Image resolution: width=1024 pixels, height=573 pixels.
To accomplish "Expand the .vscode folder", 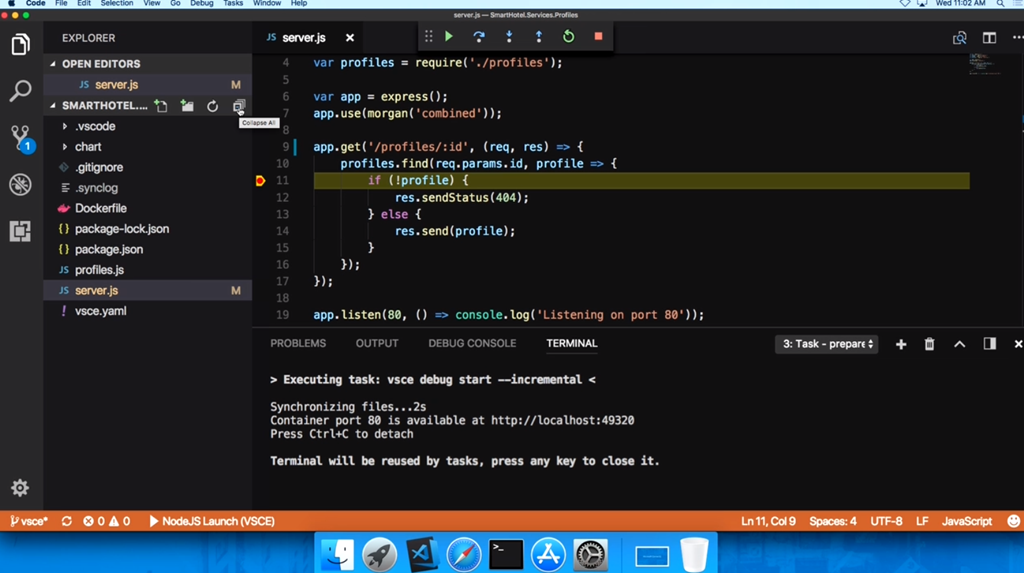I will tap(94, 126).
